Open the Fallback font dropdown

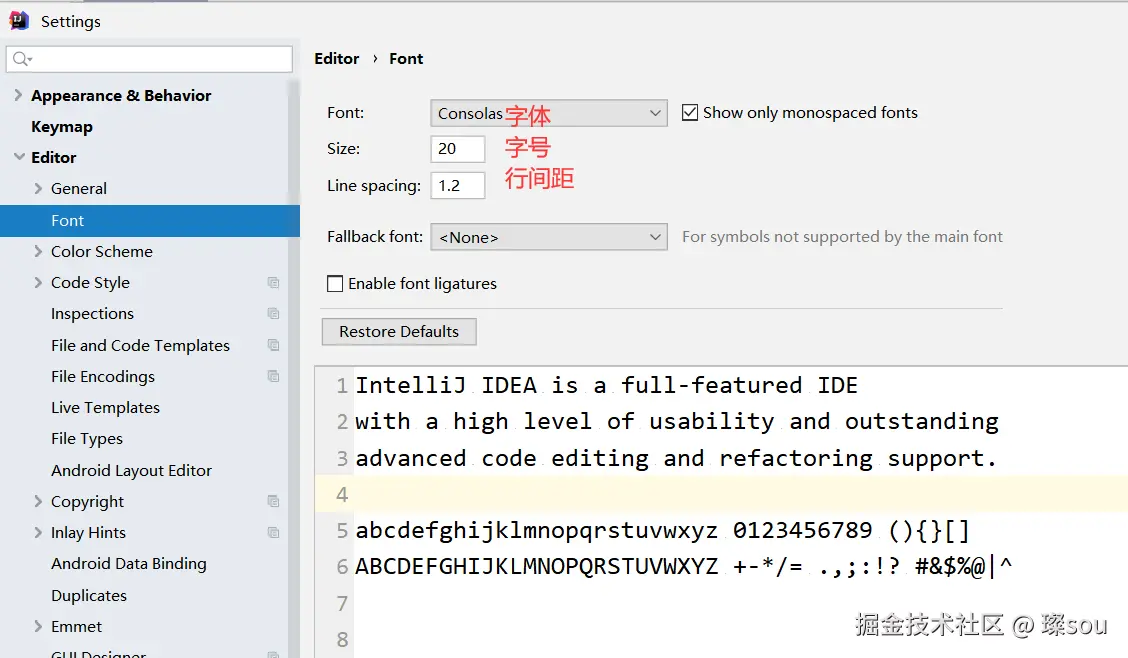(x=549, y=237)
